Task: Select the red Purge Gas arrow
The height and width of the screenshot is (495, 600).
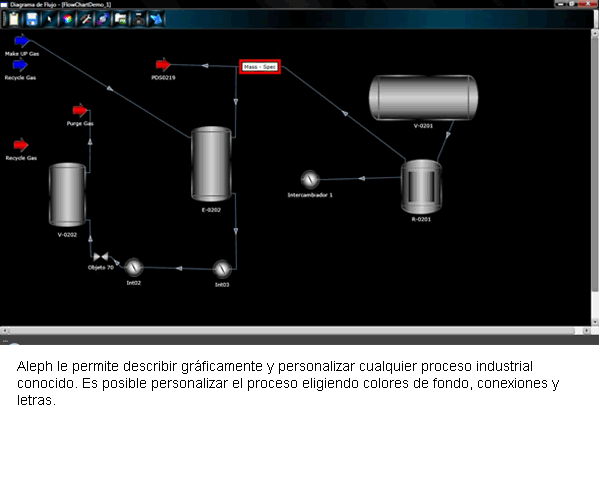Action: pyautogui.click(x=80, y=111)
